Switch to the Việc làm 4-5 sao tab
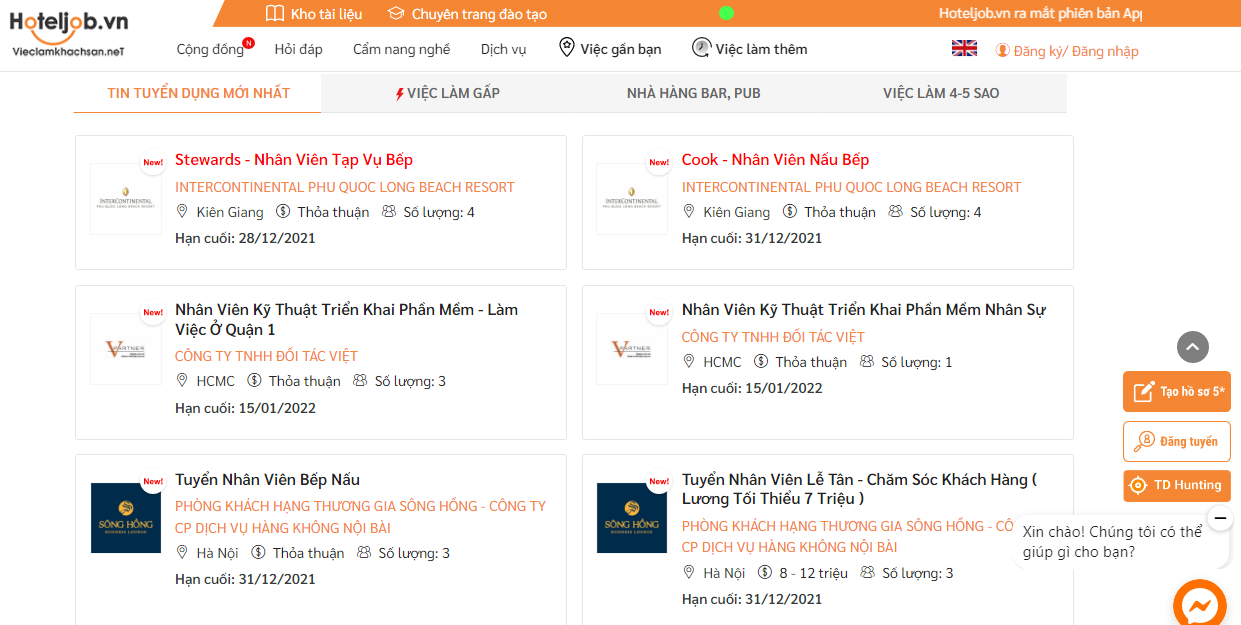 941,93
